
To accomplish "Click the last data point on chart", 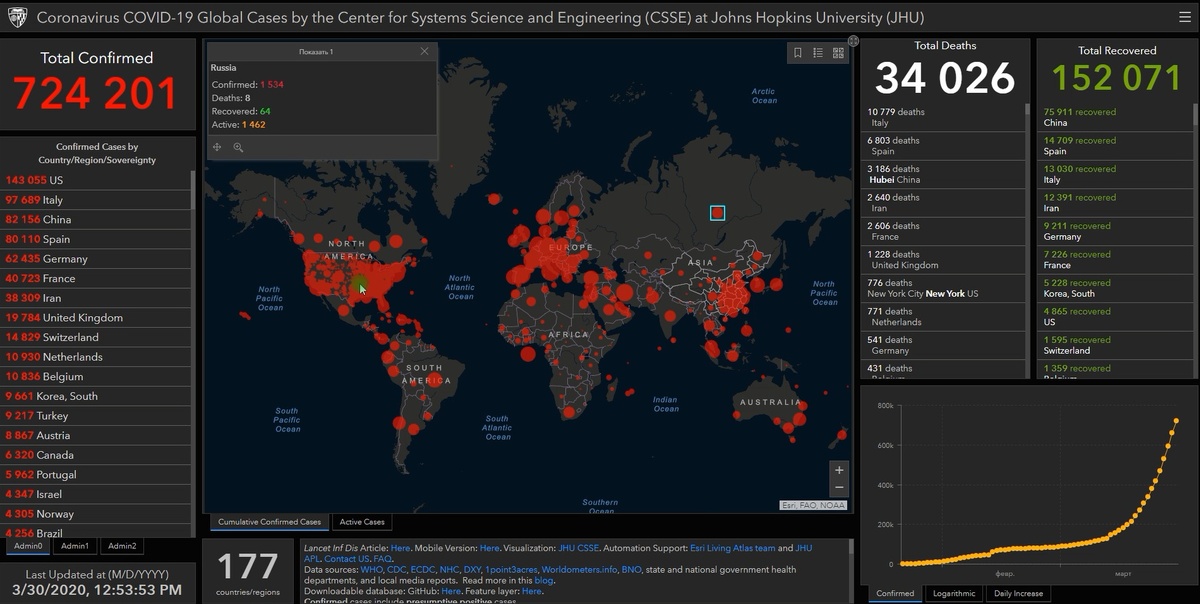I will (1176, 420).
